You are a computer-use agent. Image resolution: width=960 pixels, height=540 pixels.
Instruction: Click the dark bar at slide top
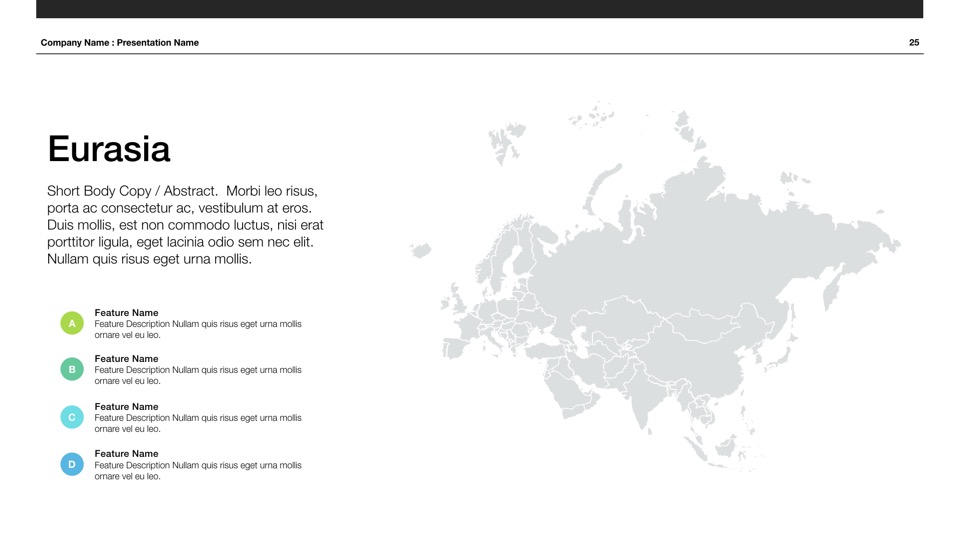tap(480, 9)
